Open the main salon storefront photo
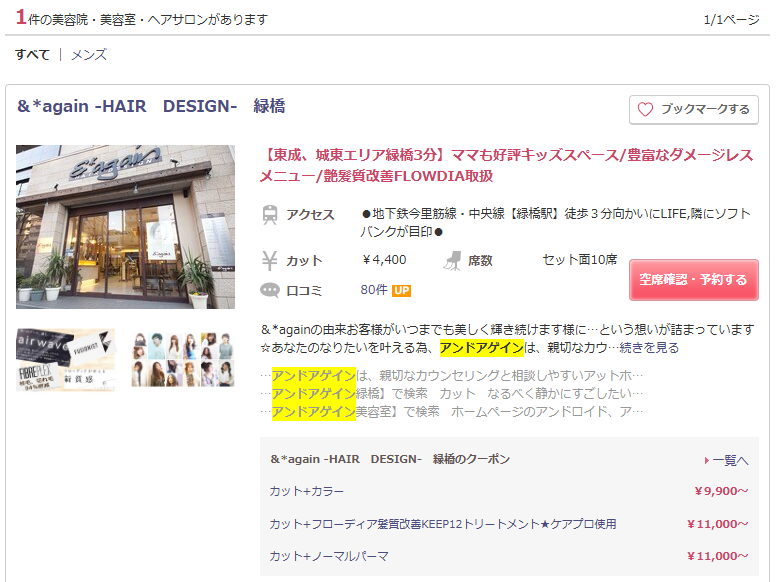The height and width of the screenshot is (582, 776). tap(125, 227)
